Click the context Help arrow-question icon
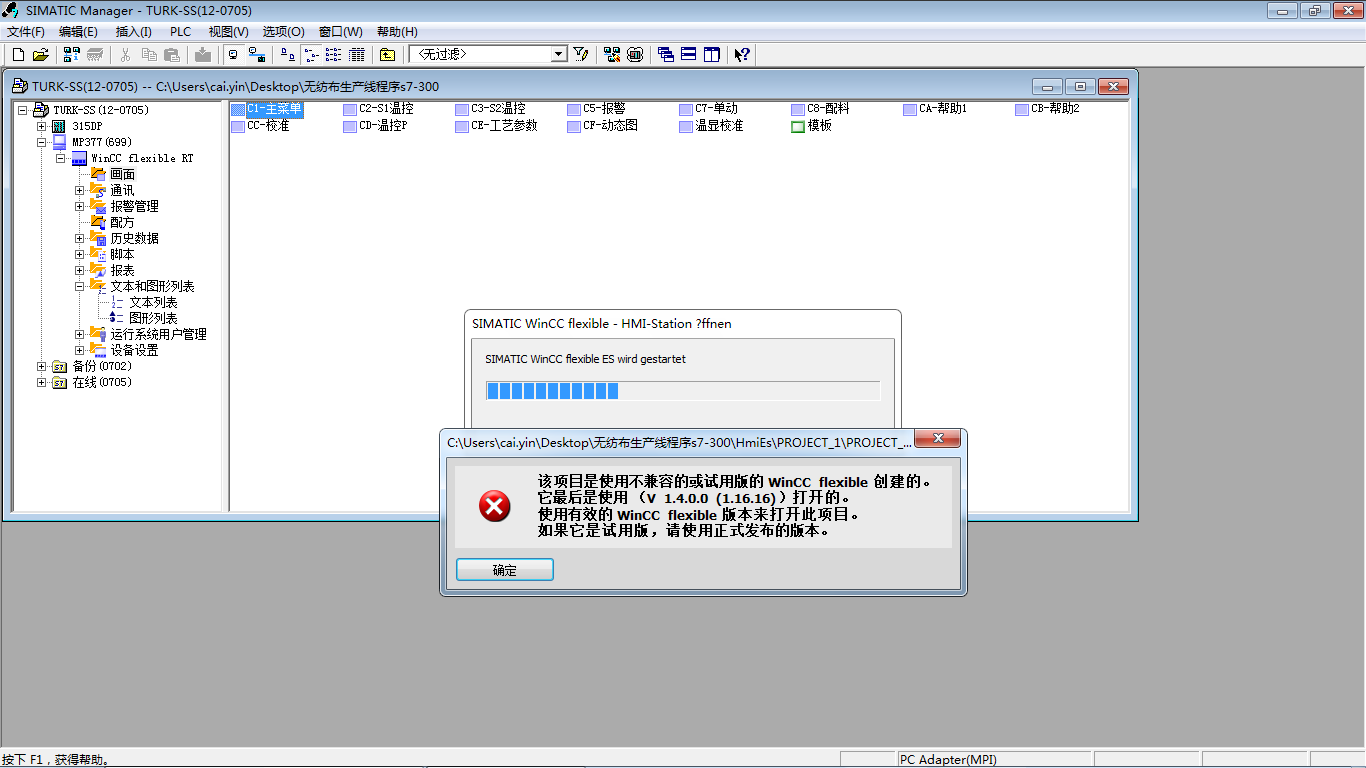1366x768 pixels. click(x=742, y=54)
